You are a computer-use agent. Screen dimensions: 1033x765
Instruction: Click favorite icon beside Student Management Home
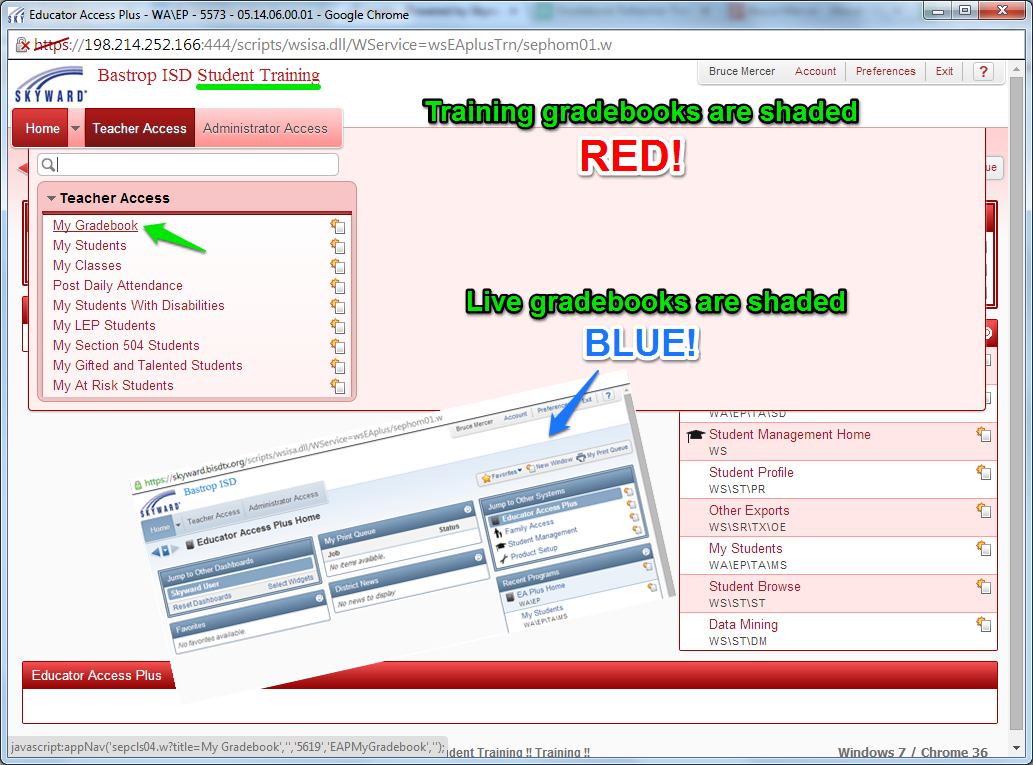tap(984, 434)
